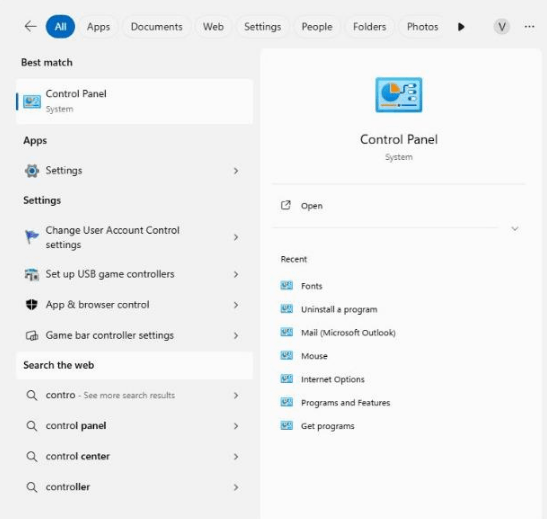547x519 pixels.
Task: Open recent item Mouse
Action: [x=314, y=356]
